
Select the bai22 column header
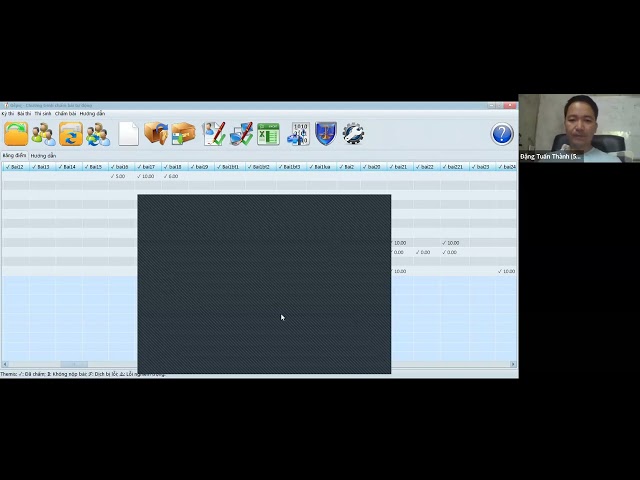click(x=426, y=167)
